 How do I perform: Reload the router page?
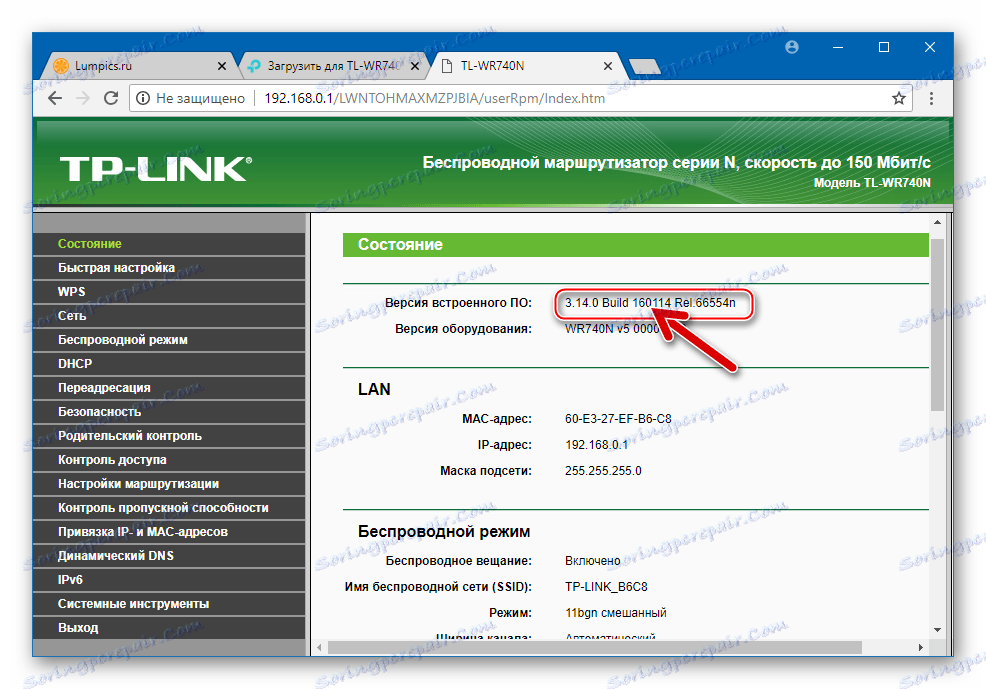tap(111, 98)
